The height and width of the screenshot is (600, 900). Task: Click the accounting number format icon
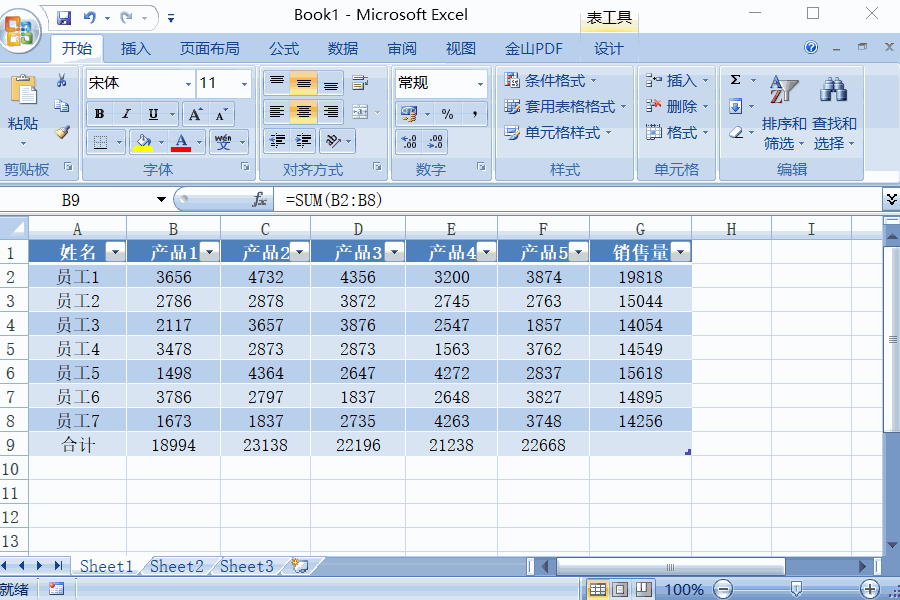[409, 114]
